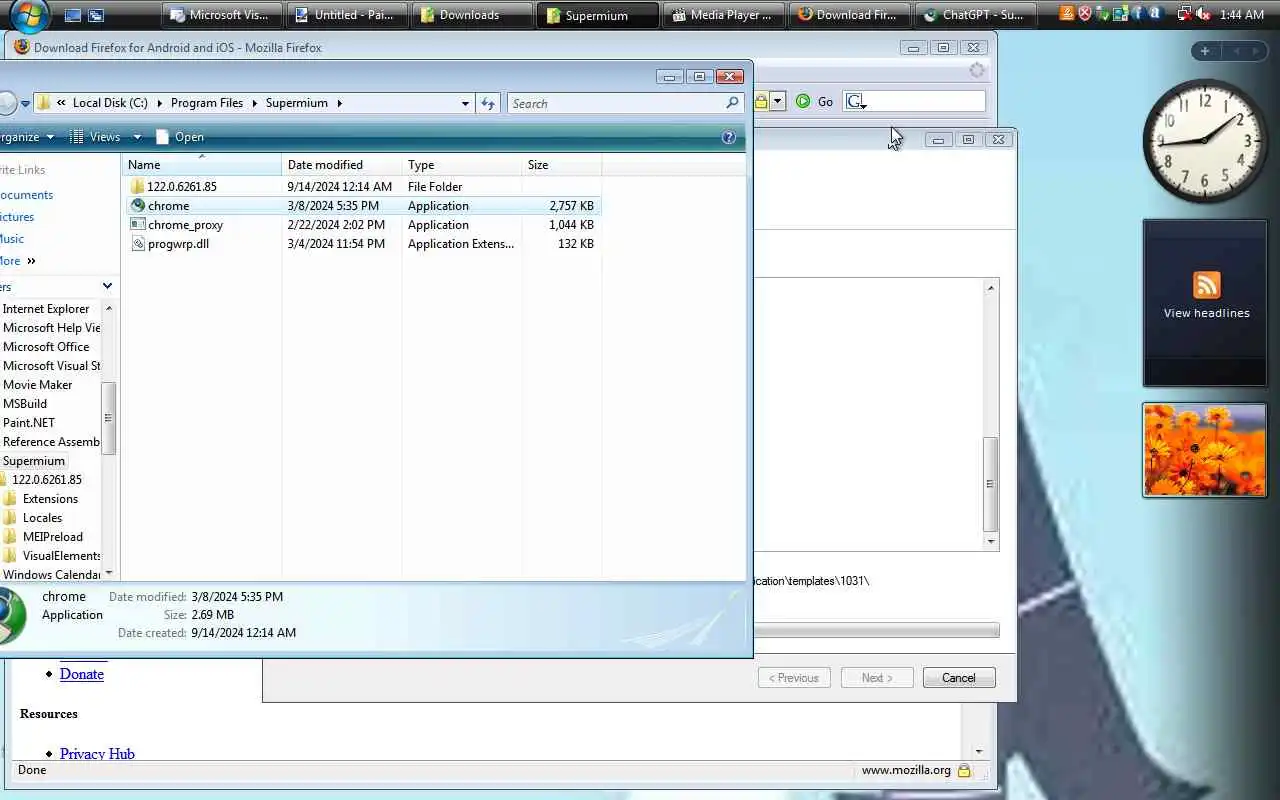This screenshot has width=1280, height=800.
Task: Click the orange flowers slideshow gadget
Action: click(1205, 450)
